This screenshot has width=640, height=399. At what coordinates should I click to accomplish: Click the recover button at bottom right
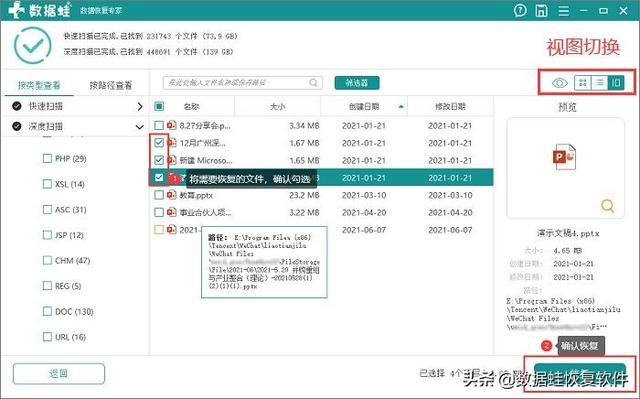click(580, 375)
